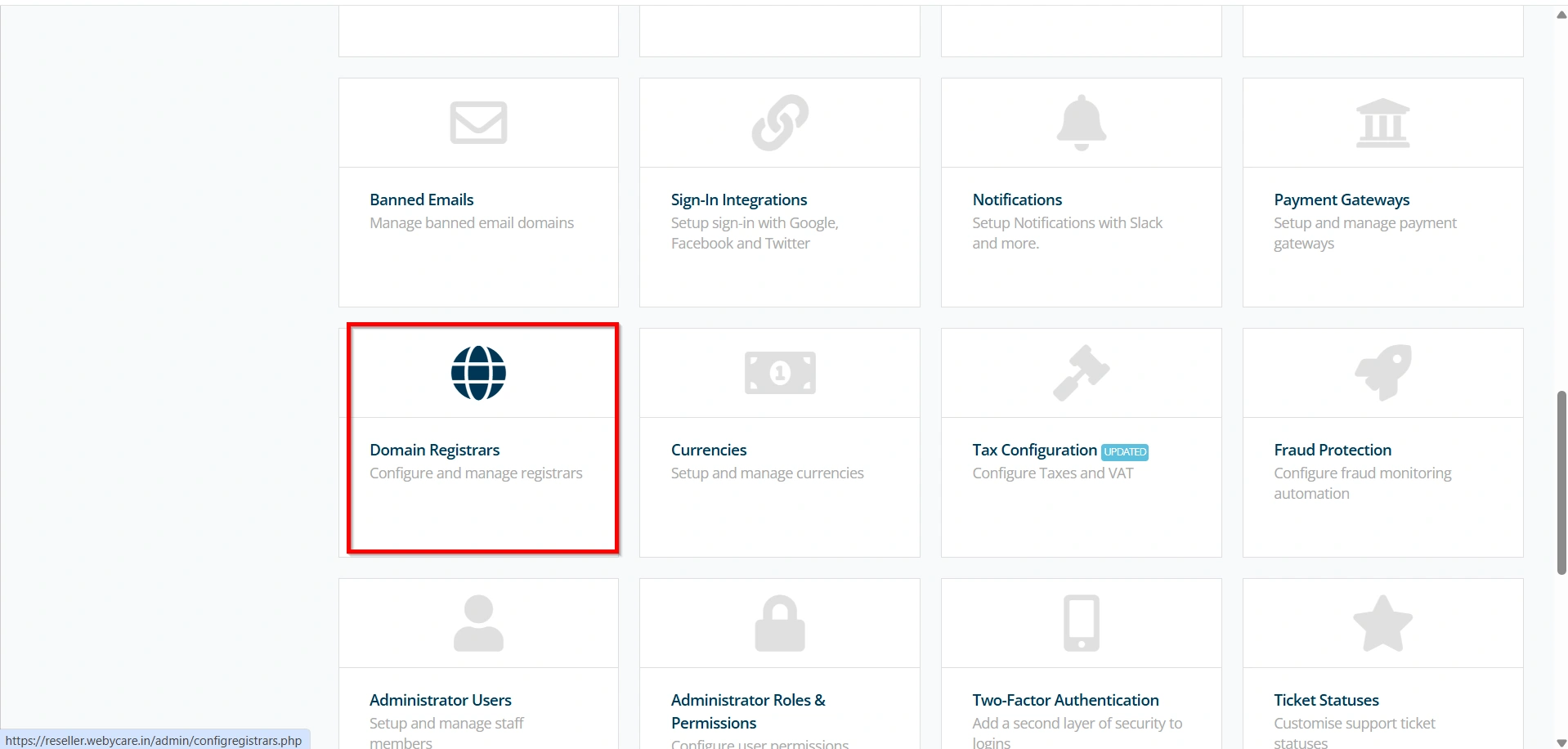The image size is (1568, 749).
Task: Open Tax Configuration title link
Action: (x=1034, y=450)
